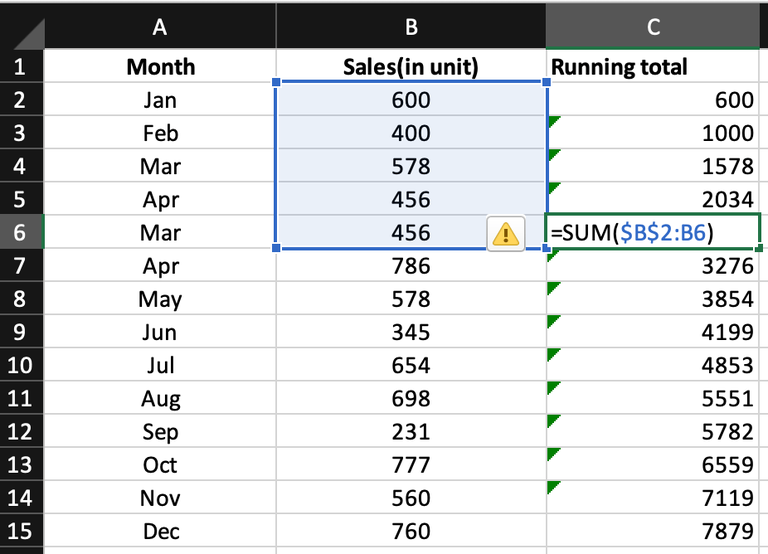The width and height of the screenshot is (768, 554).
Task: Select row 6 header
Action: (x=22, y=233)
